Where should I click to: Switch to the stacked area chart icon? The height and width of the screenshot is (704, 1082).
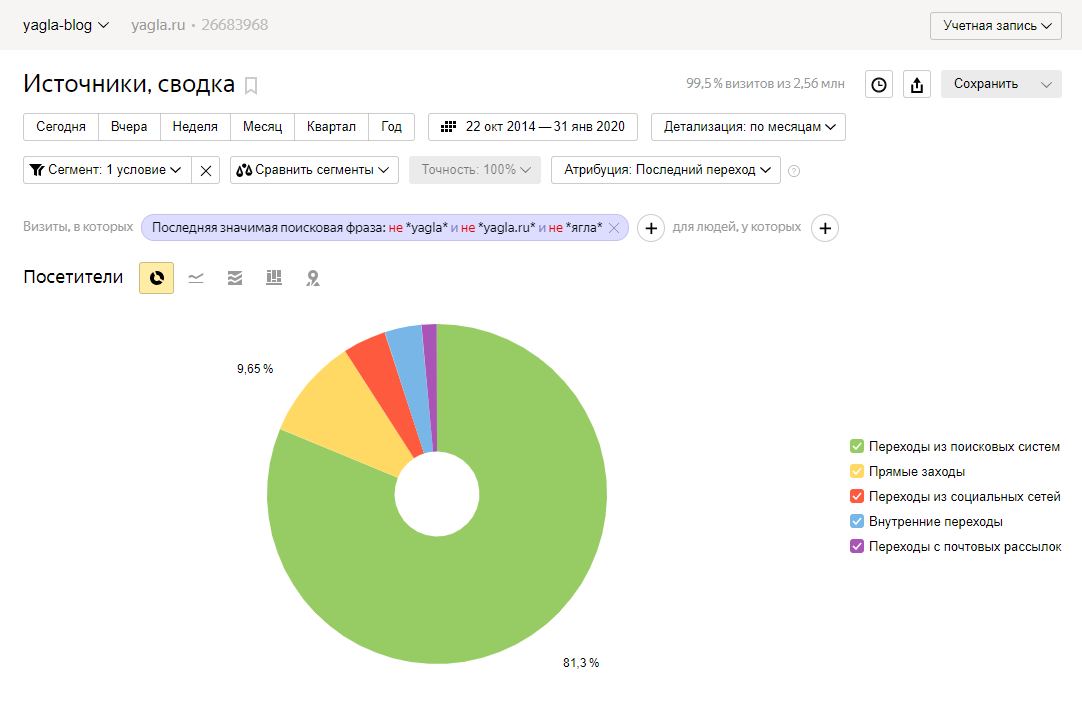tap(235, 278)
